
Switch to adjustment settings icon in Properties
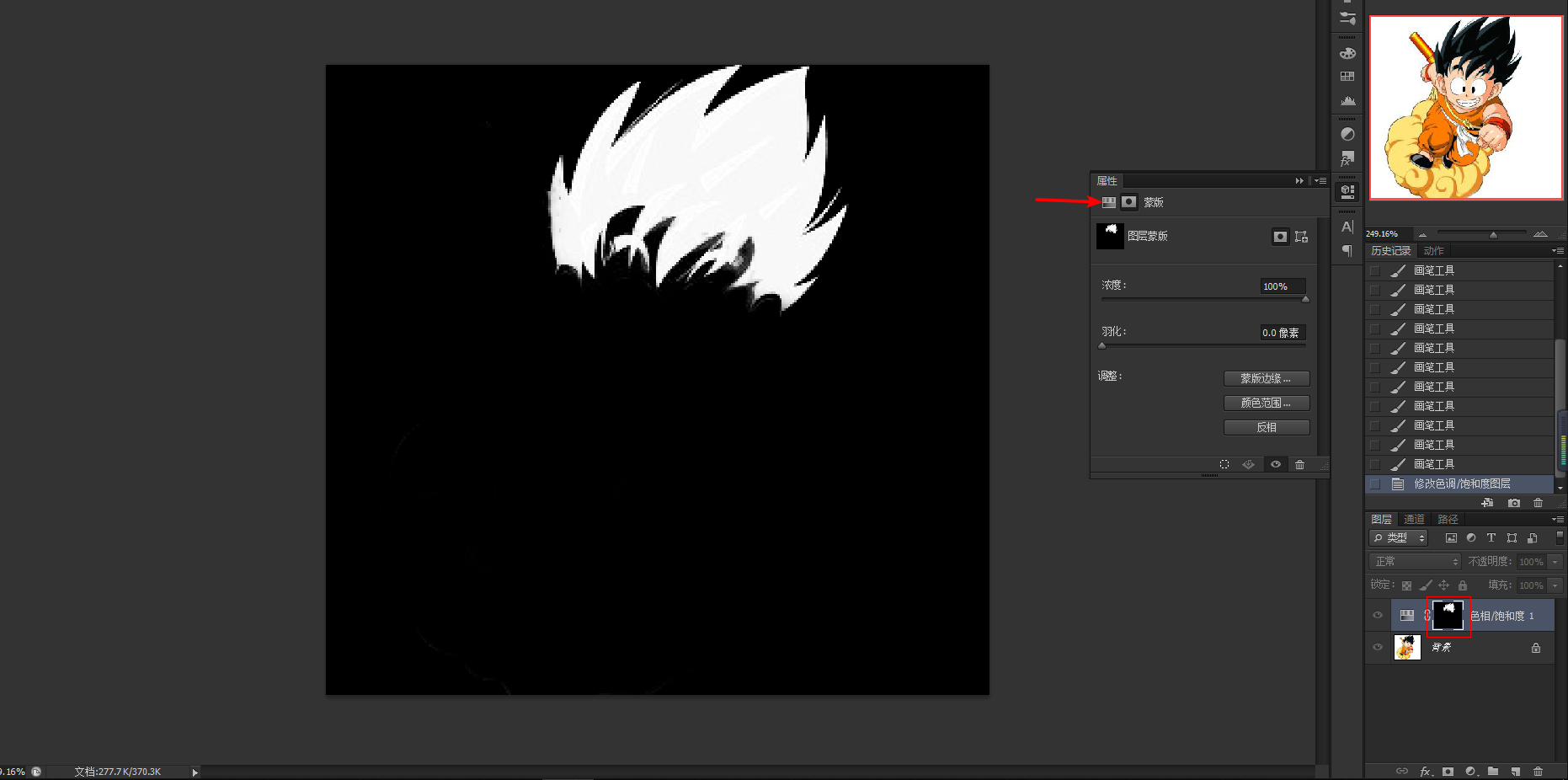(x=1109, y=202)
